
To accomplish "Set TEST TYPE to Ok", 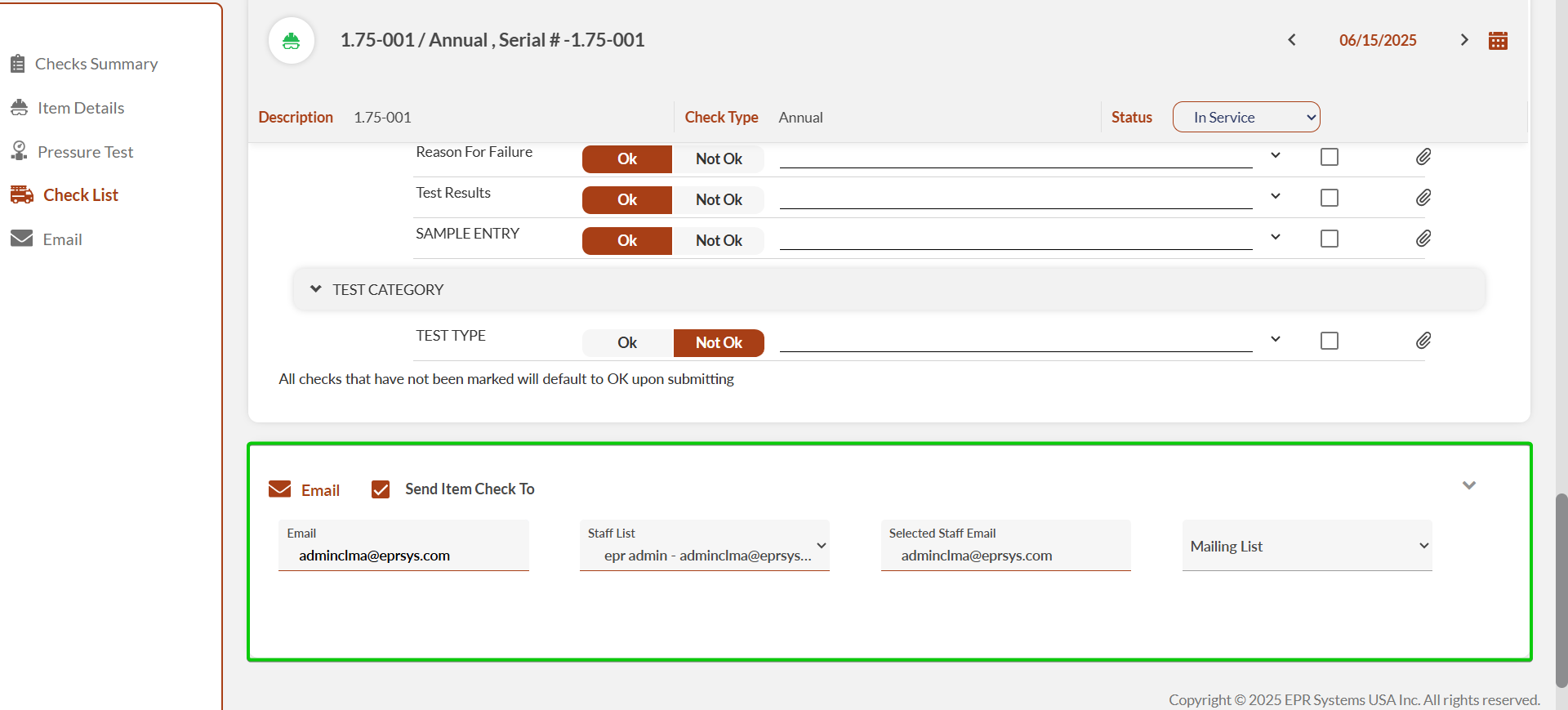I will click(626, 343).
